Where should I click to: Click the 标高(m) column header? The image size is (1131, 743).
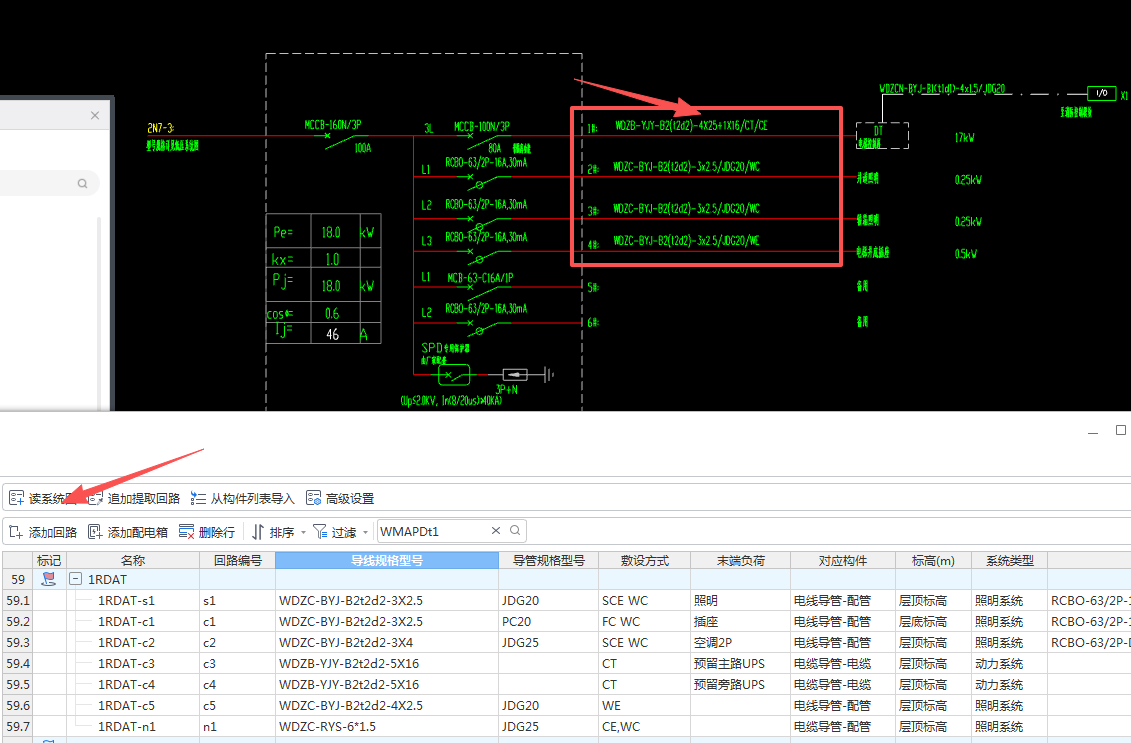click(x=933, y=560)
